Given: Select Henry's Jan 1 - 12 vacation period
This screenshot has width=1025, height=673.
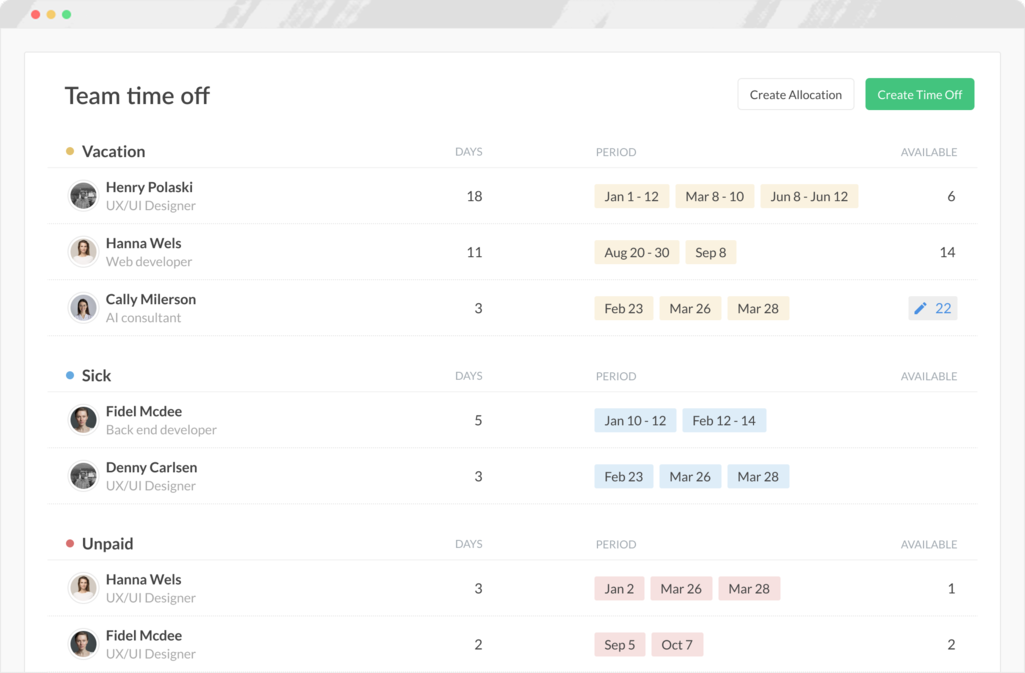Looking at the screenshot, I should [x=631, y=197].
